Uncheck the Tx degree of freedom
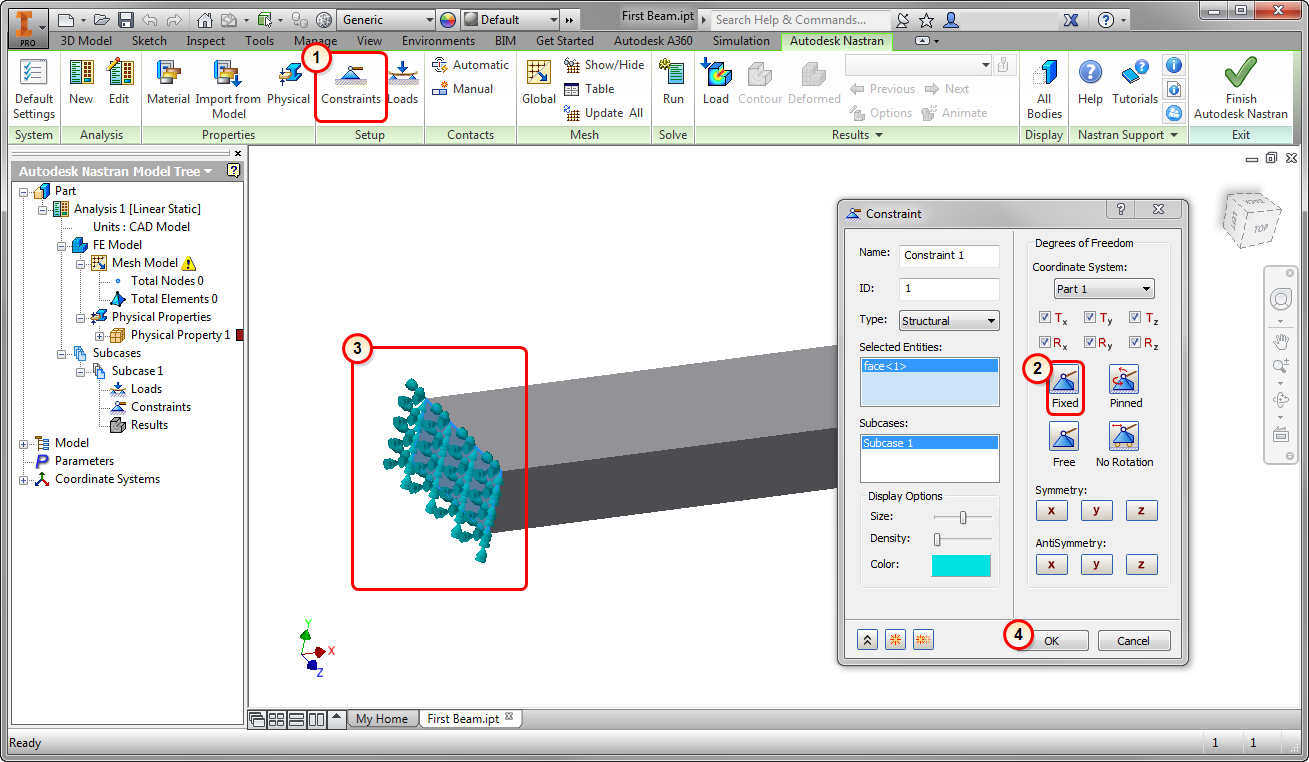1309x762 pixels. click(x=1046, y=318)
